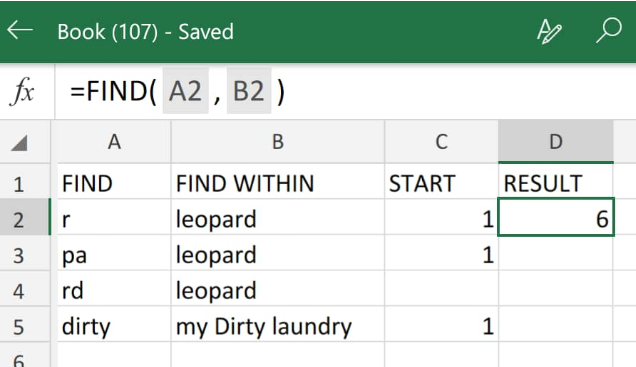Open the text editing pencil icon
The height and width of the screenshot is (367, 636).
pos(549,31)
